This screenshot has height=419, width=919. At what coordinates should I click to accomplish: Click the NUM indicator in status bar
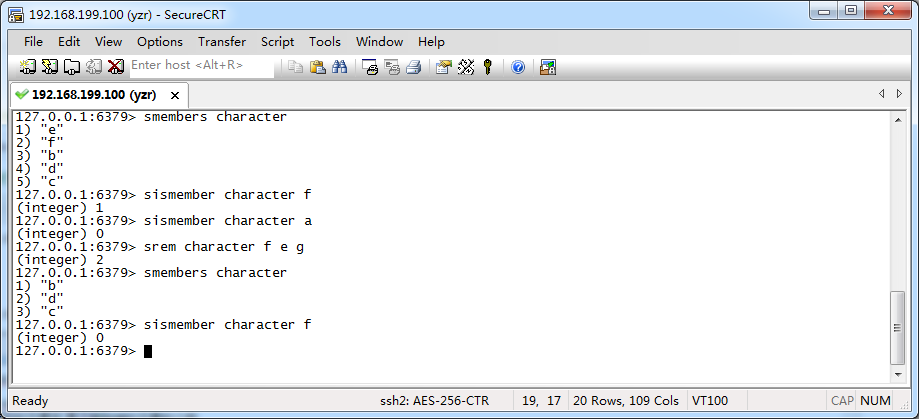click(x=875, y=401)
